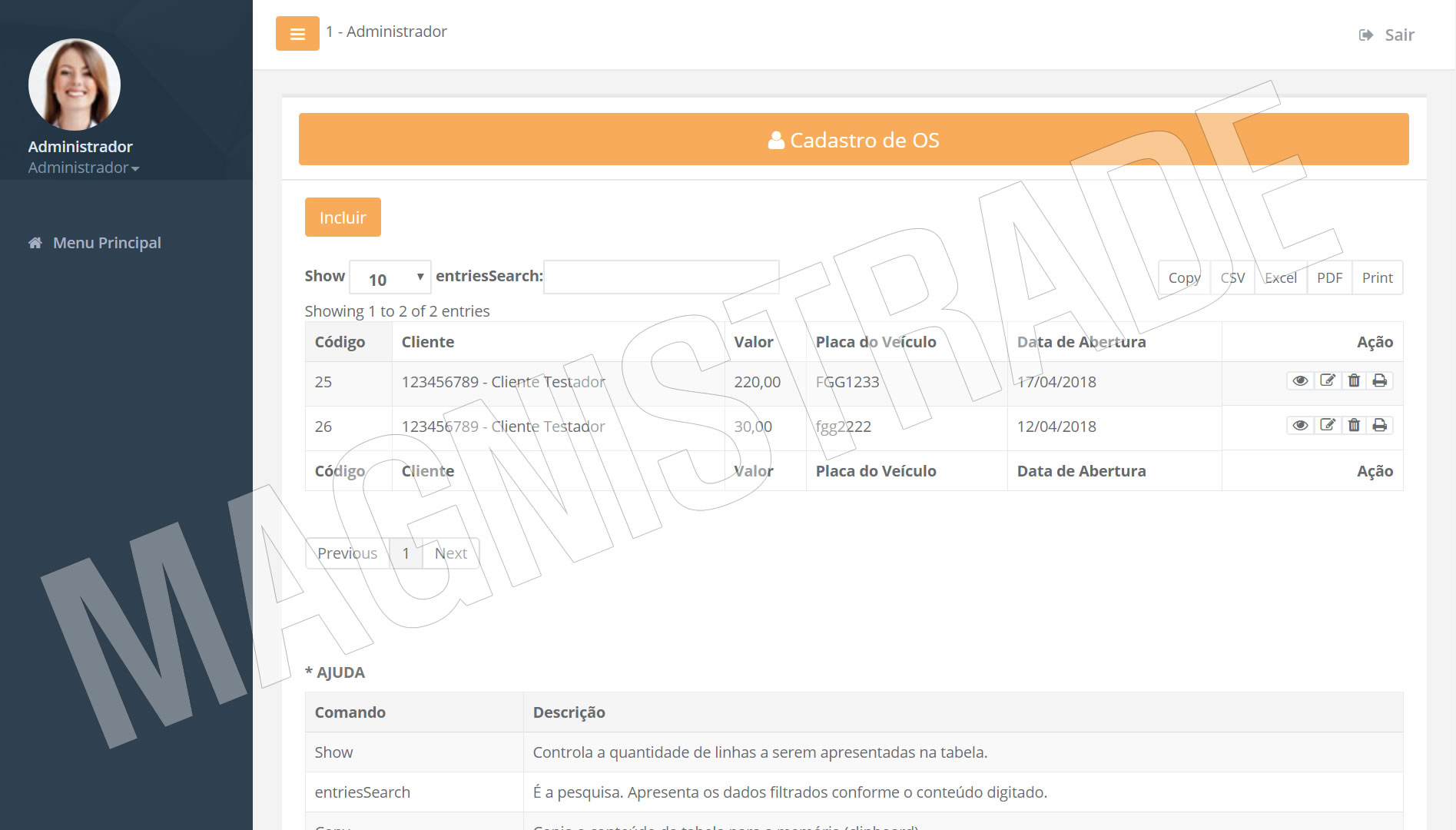
Task: View order 25 with the eye icon
Action: click(1300, 381)
